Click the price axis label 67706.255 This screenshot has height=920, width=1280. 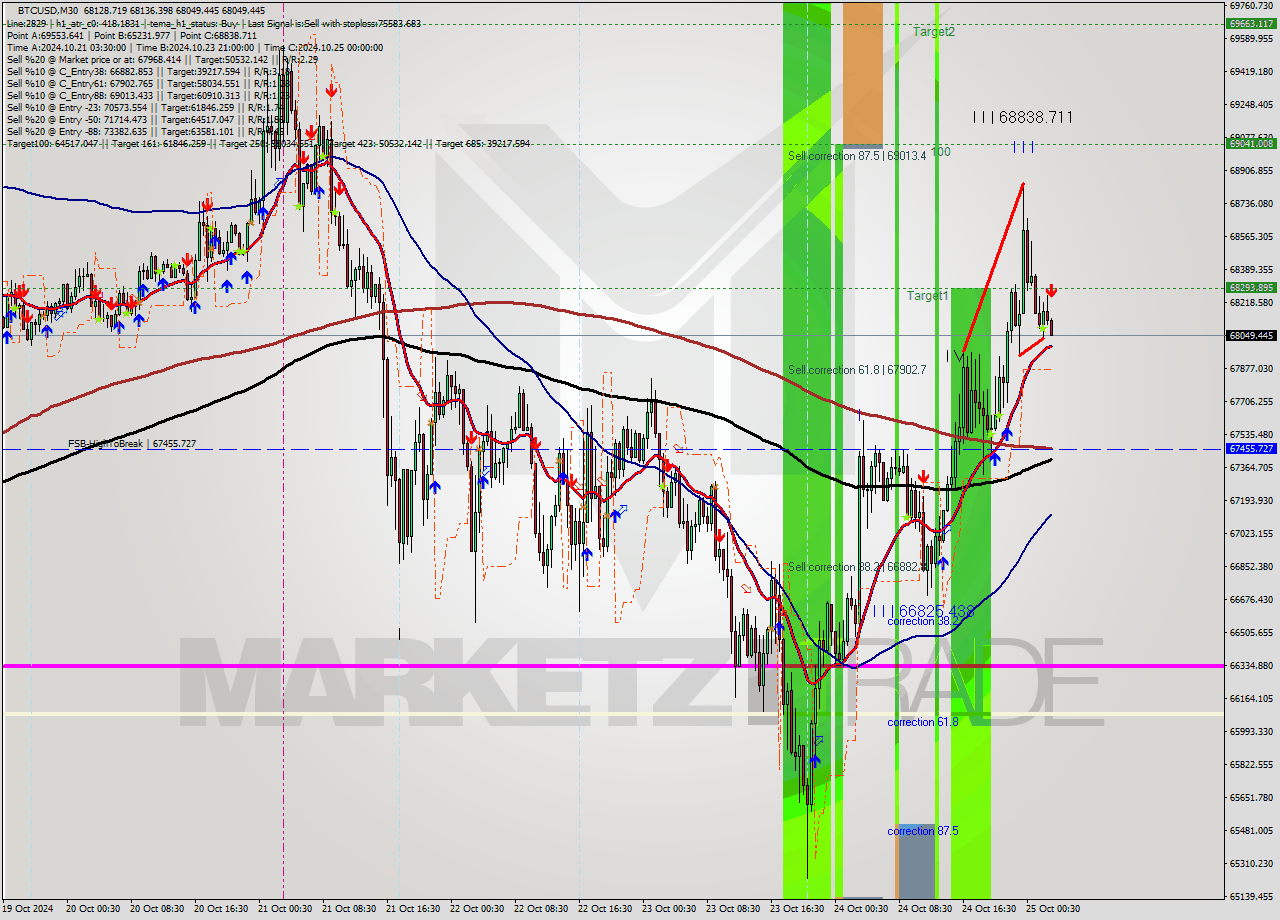pyautogui.click(x=1251, y=401)
